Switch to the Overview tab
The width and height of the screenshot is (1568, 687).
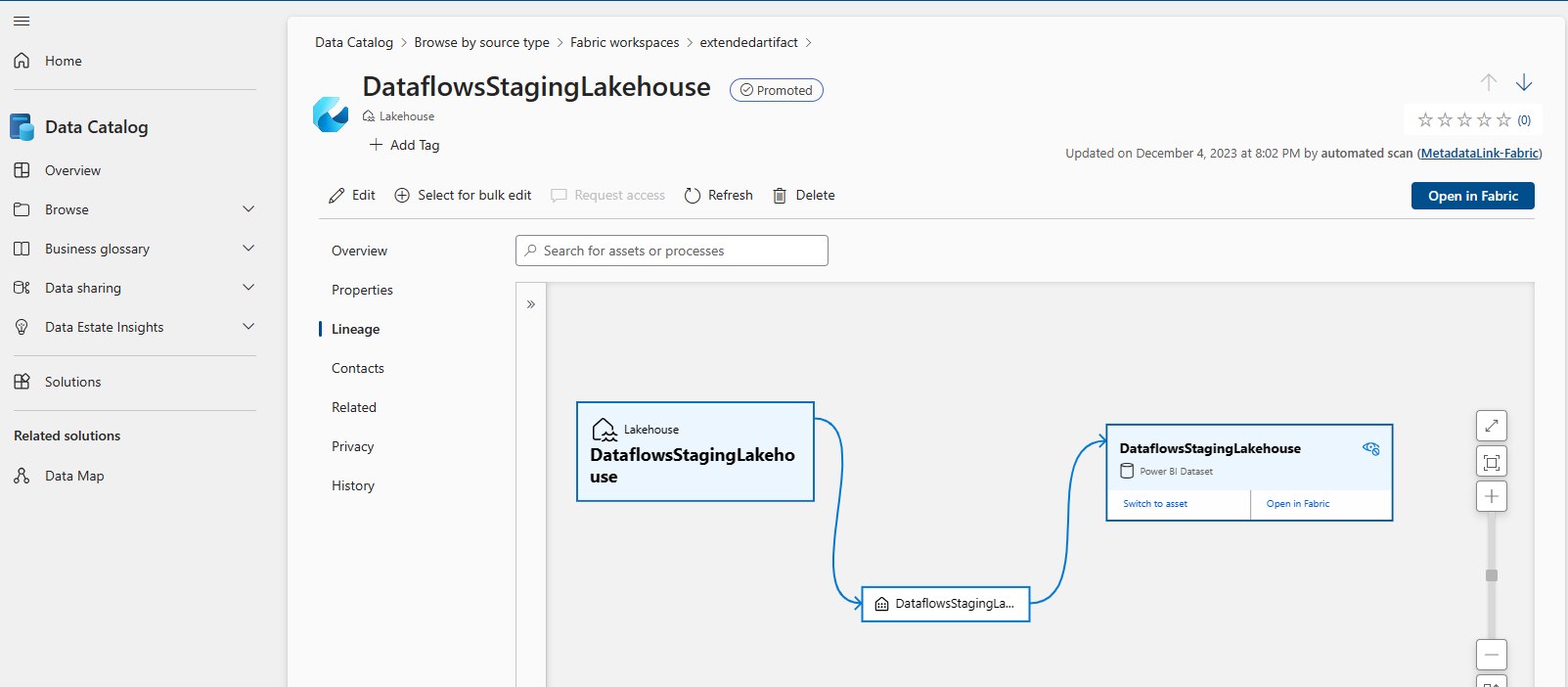click(x=359, y=251)
